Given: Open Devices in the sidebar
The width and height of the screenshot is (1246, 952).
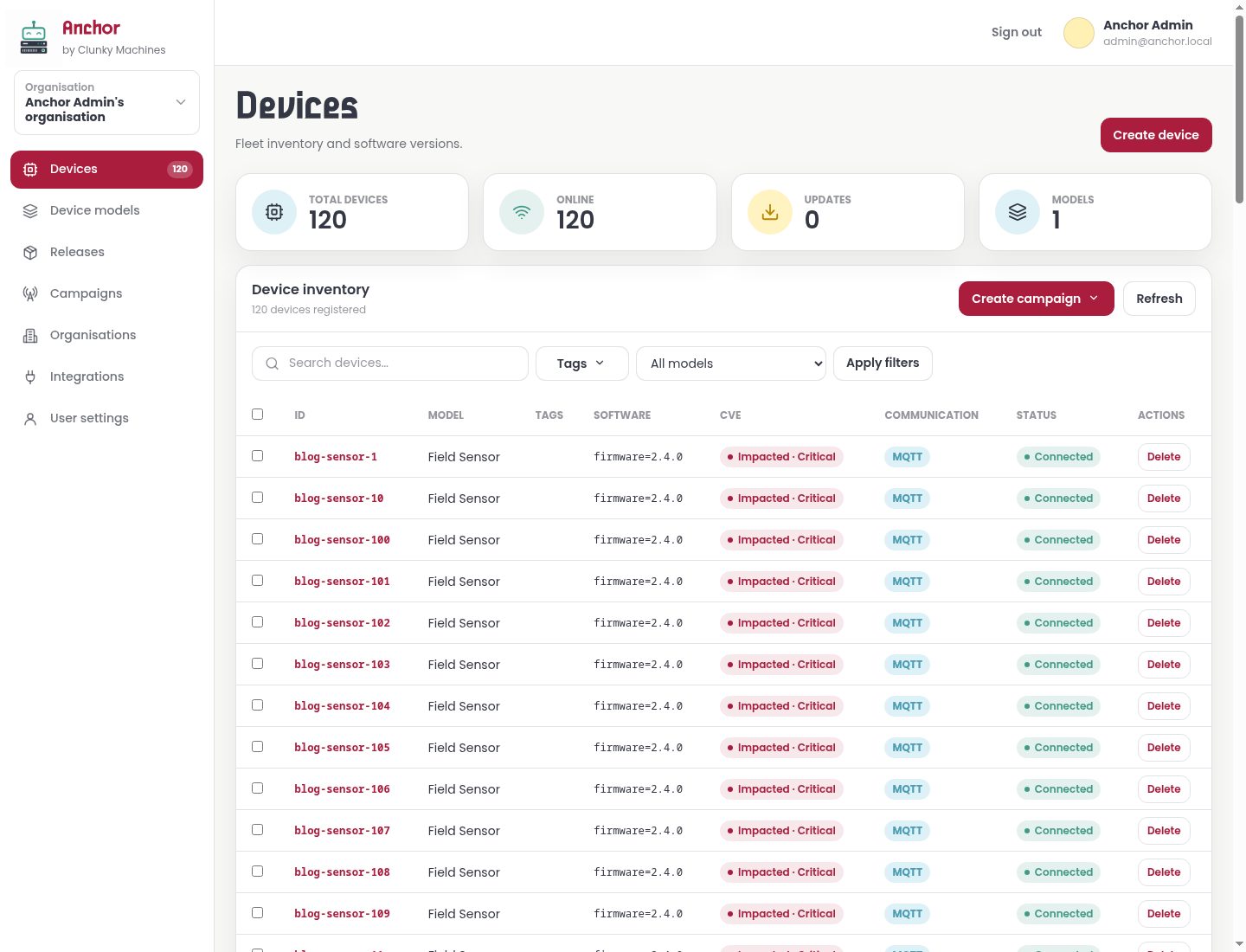Looking at the screenshot, I should [106, 170].
